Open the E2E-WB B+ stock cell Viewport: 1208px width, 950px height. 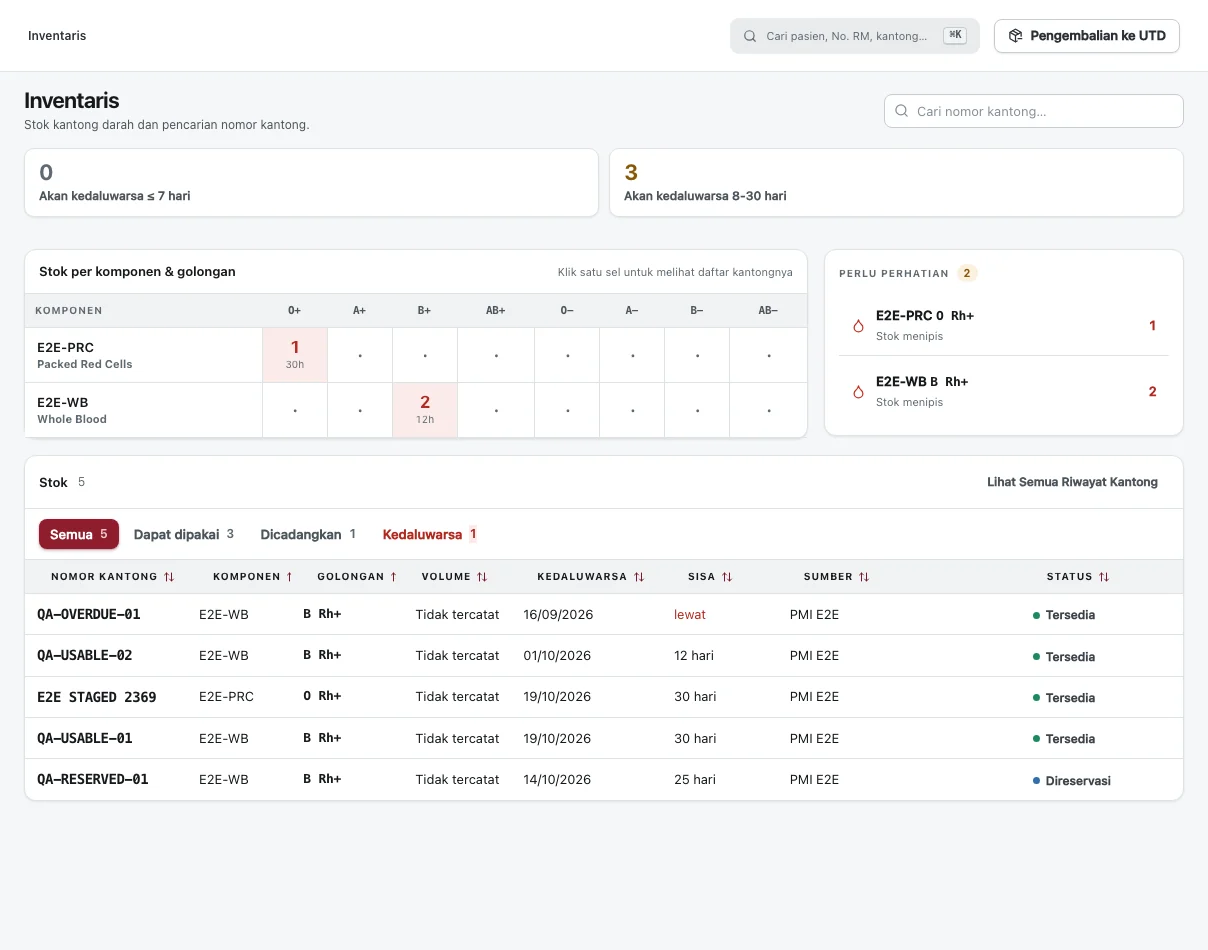pyautogui.click(x=425, y=409)
